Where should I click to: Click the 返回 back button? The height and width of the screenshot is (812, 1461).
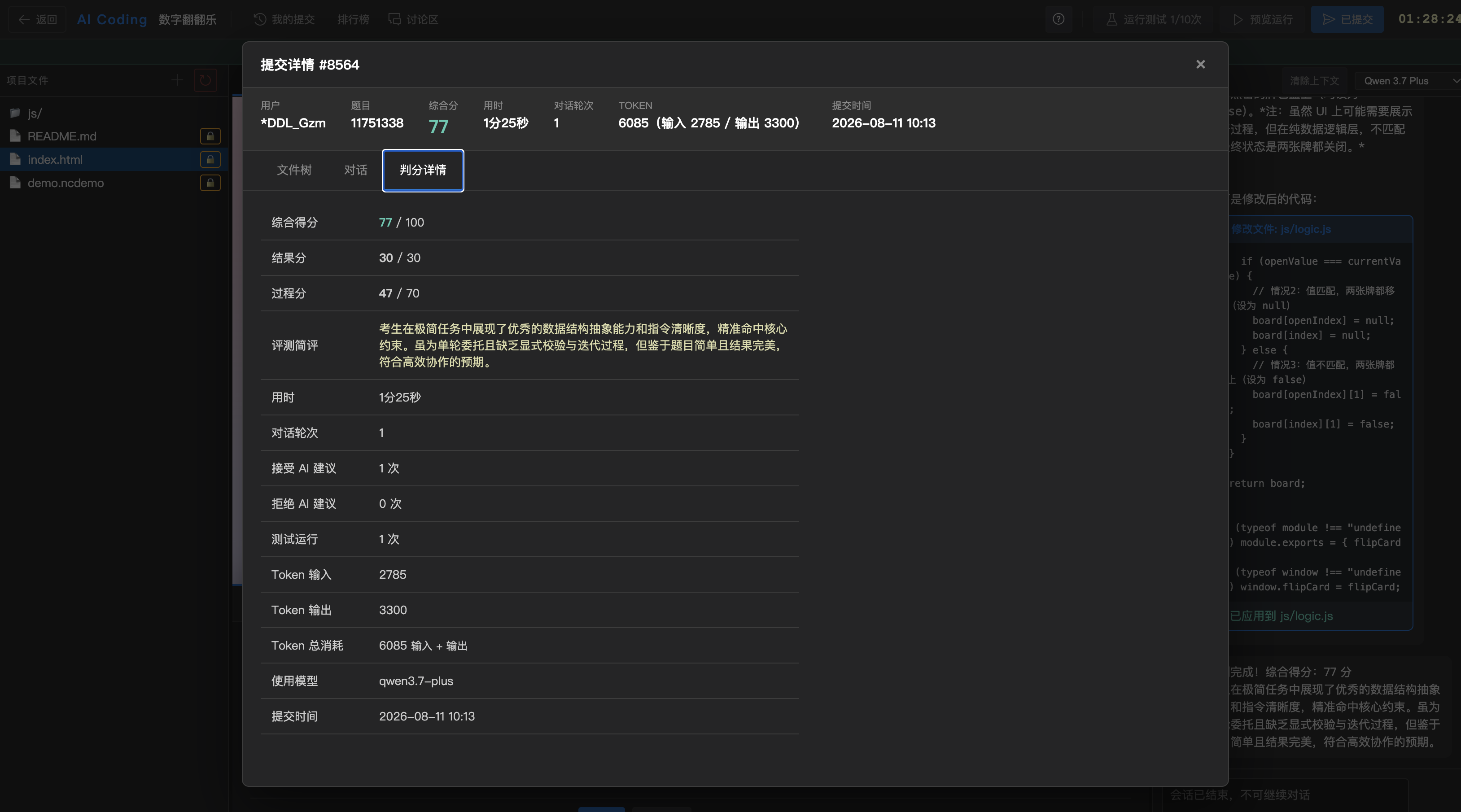click(x=37, y=19)
